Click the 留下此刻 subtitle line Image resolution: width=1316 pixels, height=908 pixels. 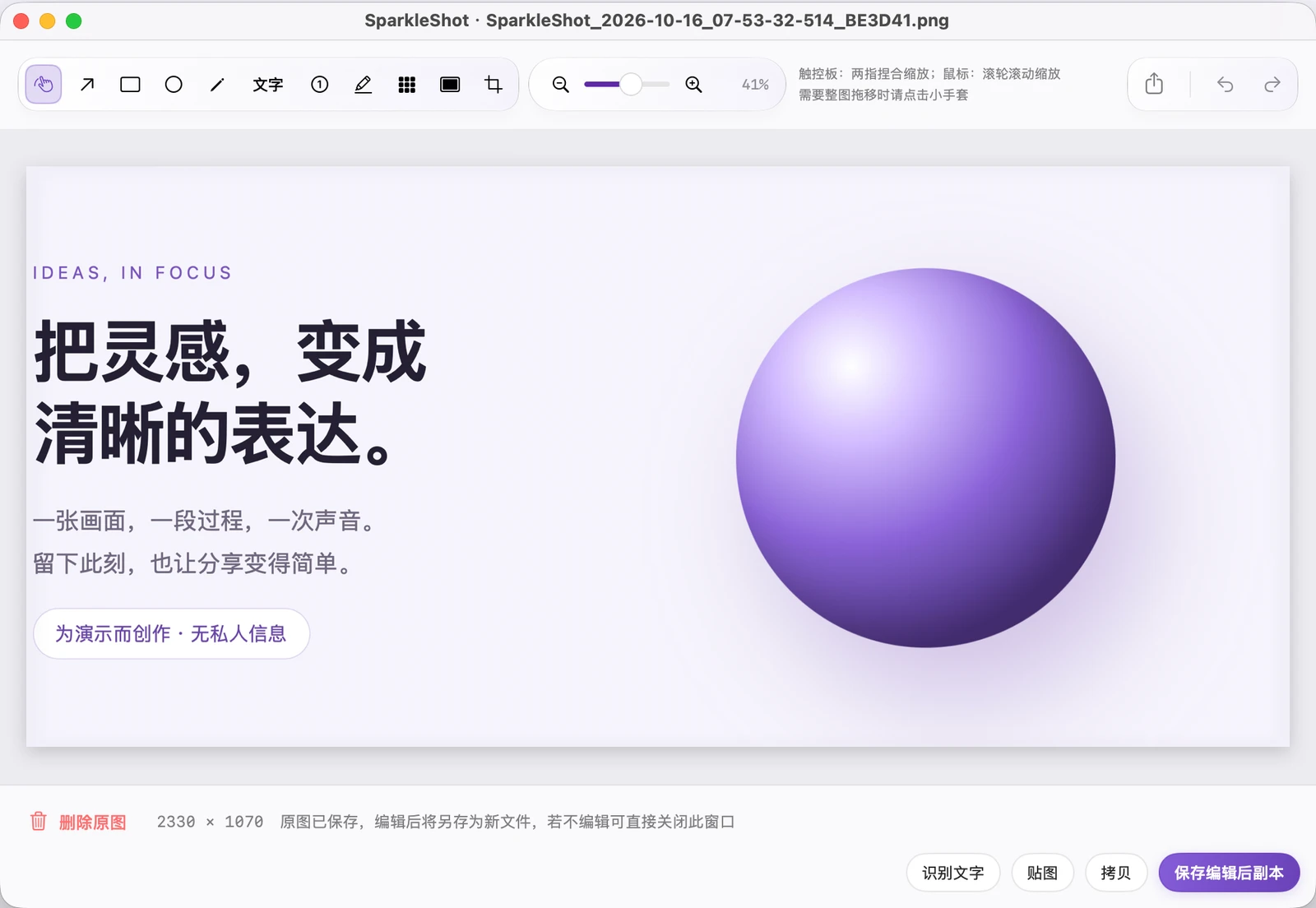click(194, 563)
